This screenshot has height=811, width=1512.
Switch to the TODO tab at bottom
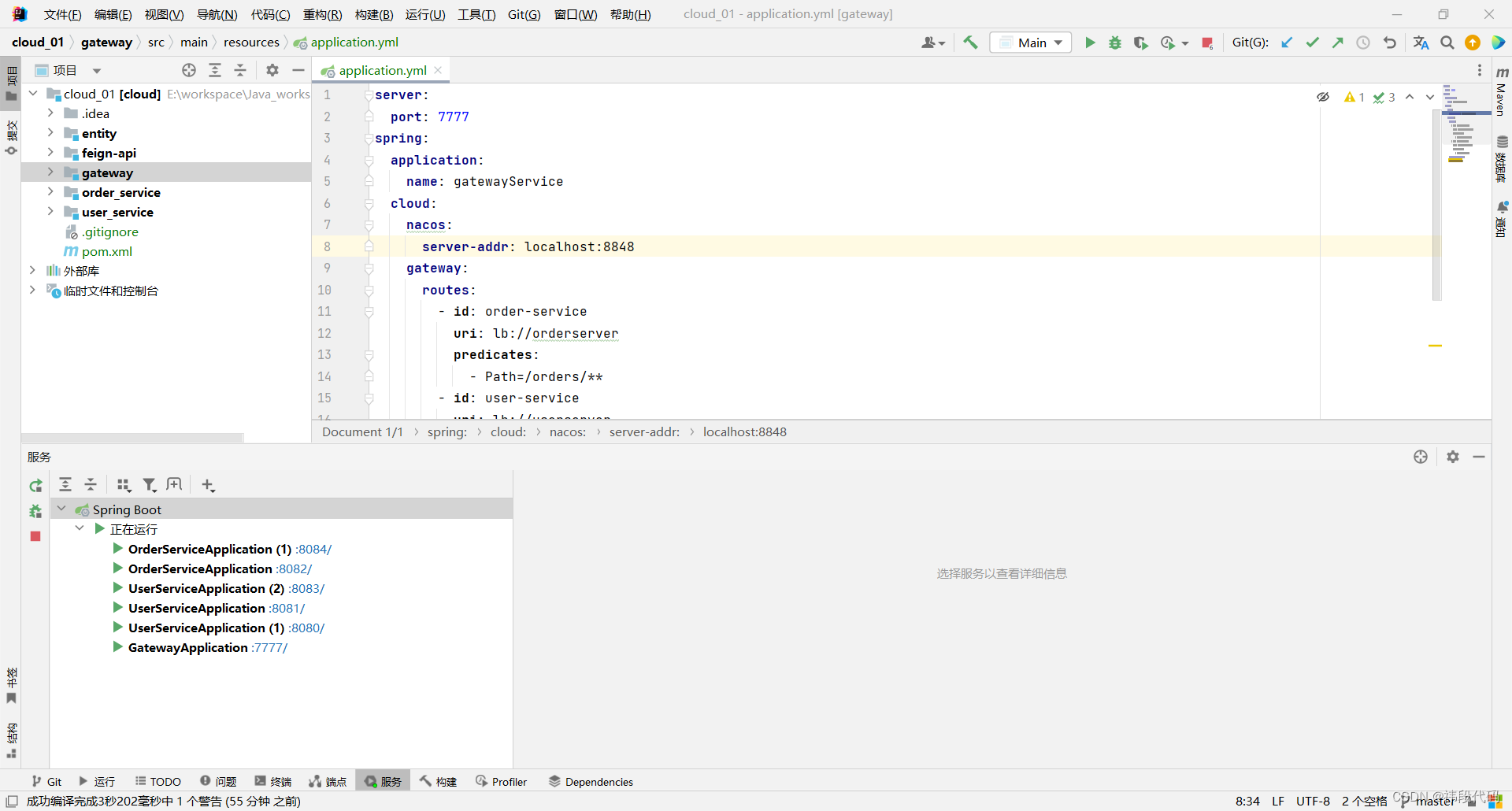pos(158,780)
